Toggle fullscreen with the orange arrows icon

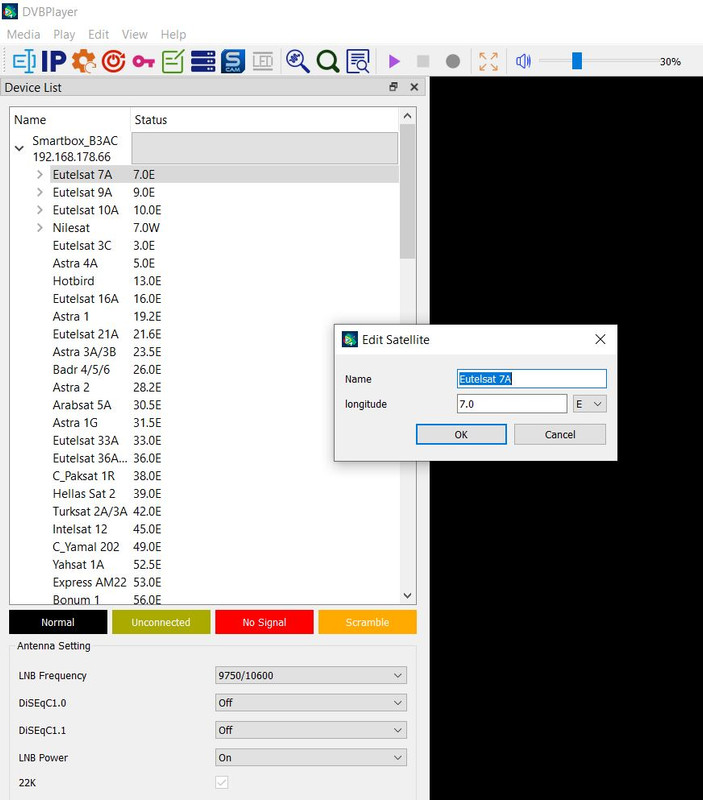click(x=488, y=61)
